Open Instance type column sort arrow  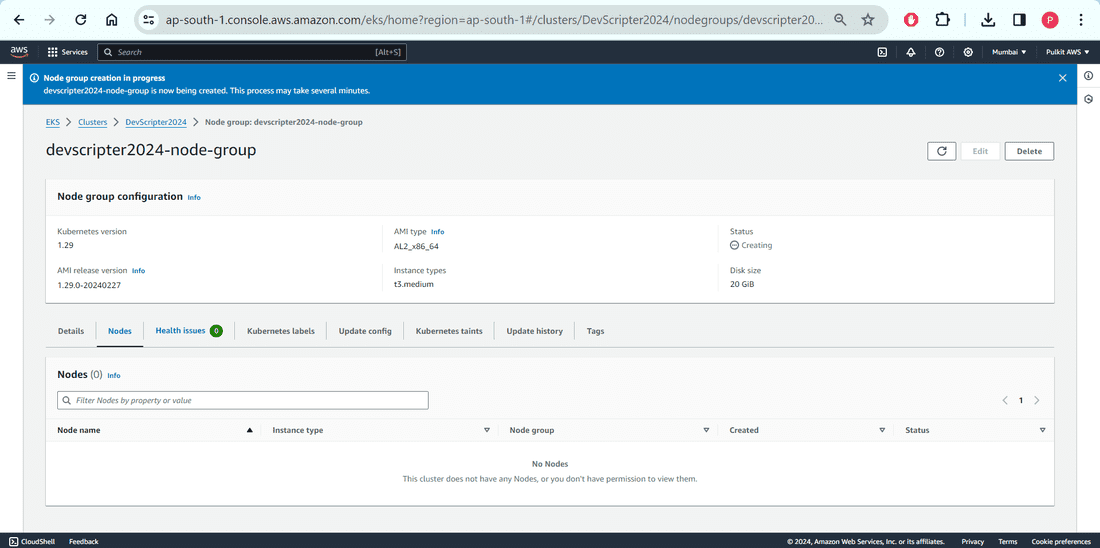[x=486, y=430]
